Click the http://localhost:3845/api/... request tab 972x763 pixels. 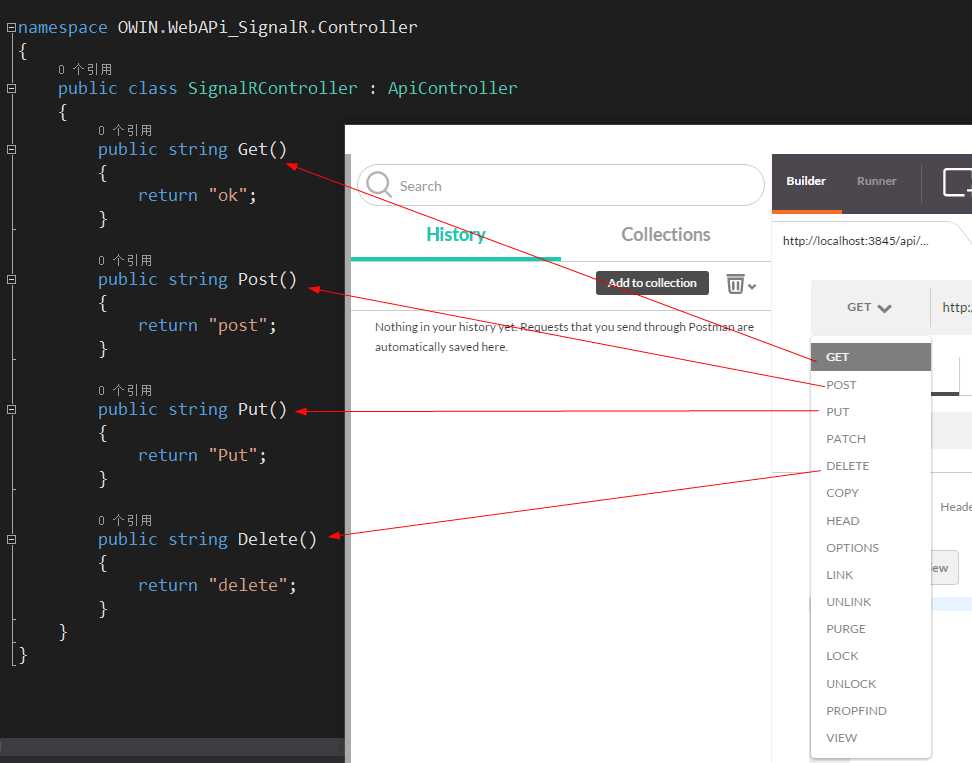[855, 241]
